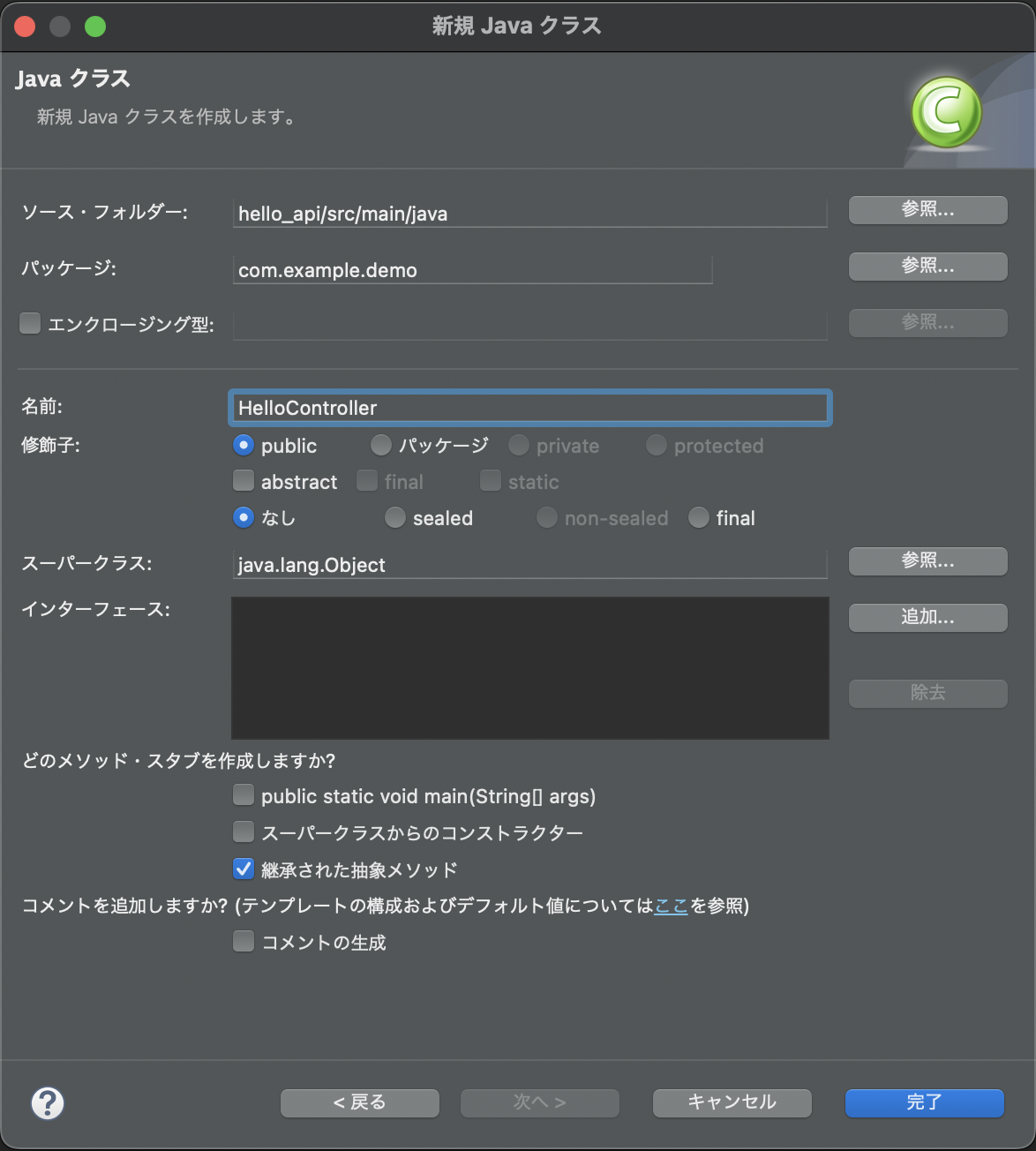The height and width of the screenshot is (1151, 1036).
Task: Open the ここ template configuration link
Action: (670, 907)
